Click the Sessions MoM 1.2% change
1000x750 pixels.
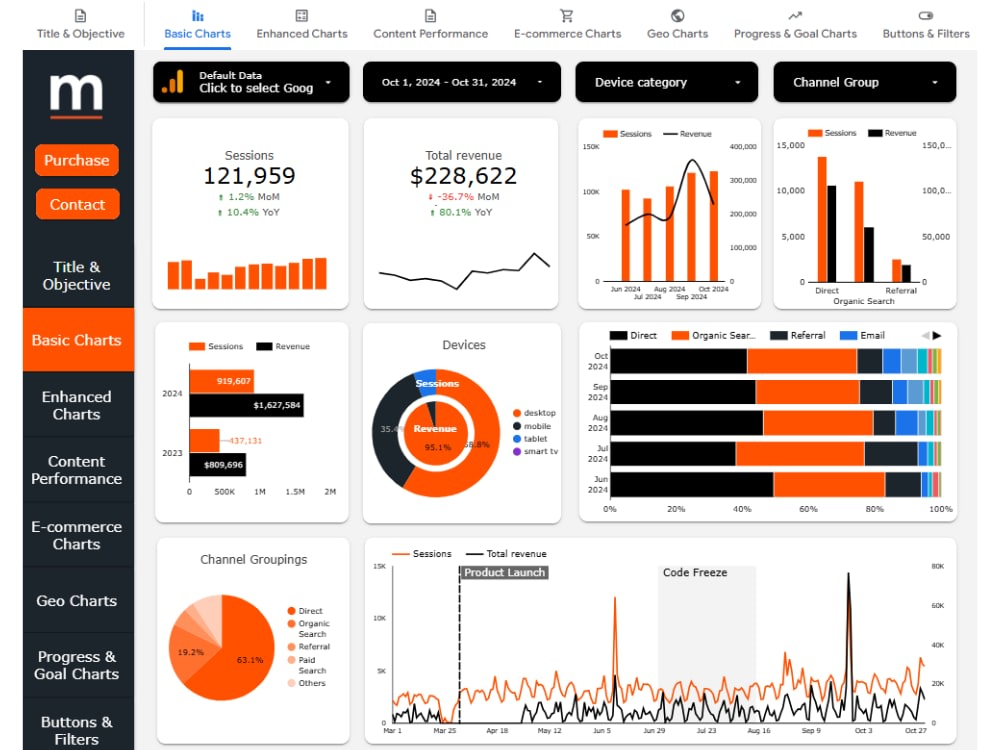(249, 197)
